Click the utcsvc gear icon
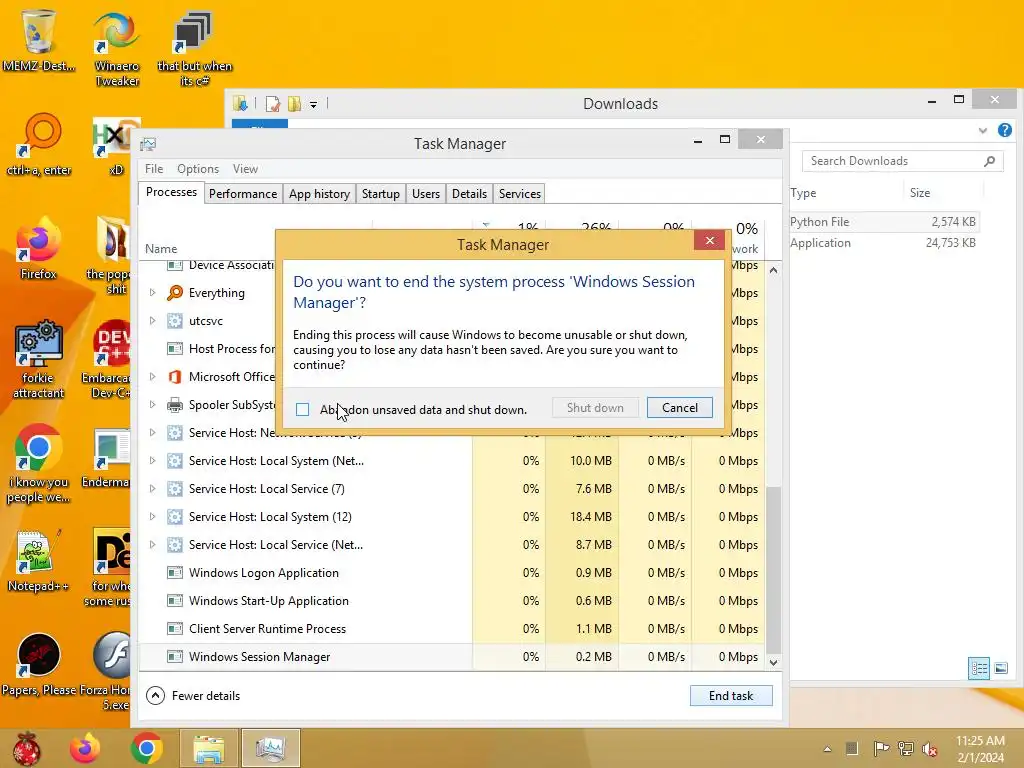 pos(174,321)
